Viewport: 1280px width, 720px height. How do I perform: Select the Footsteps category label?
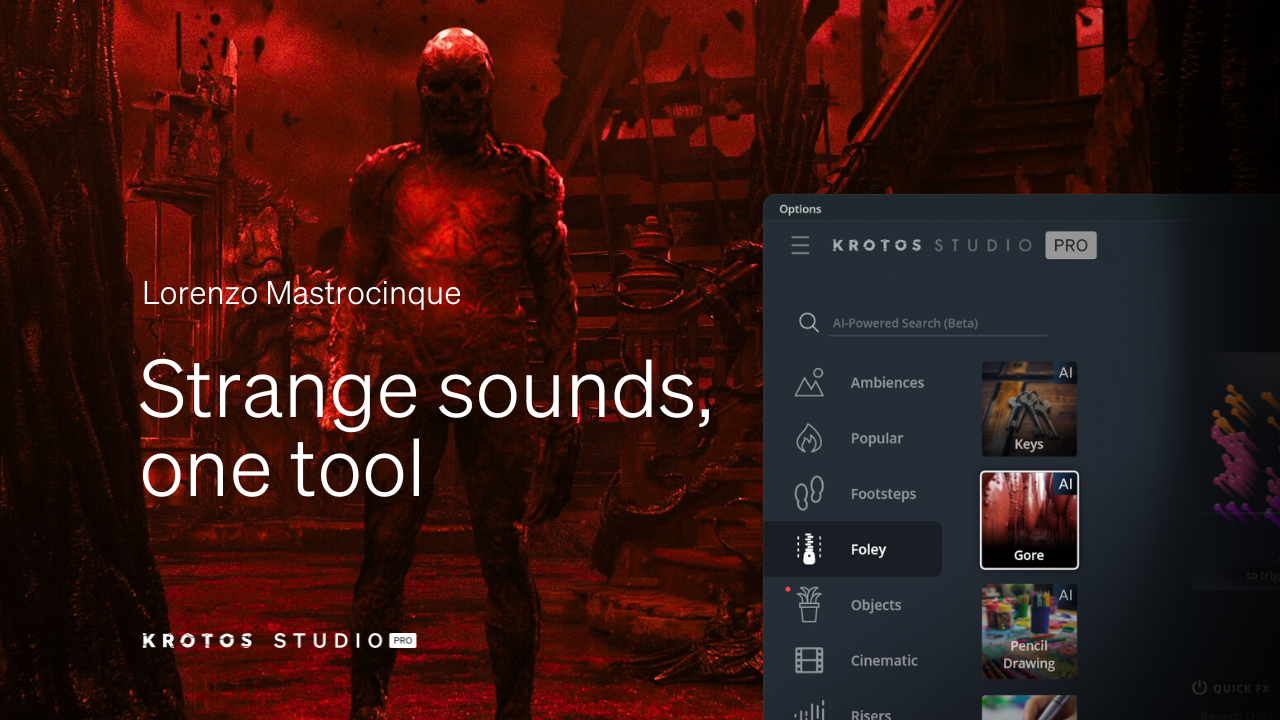coord(883,494)
